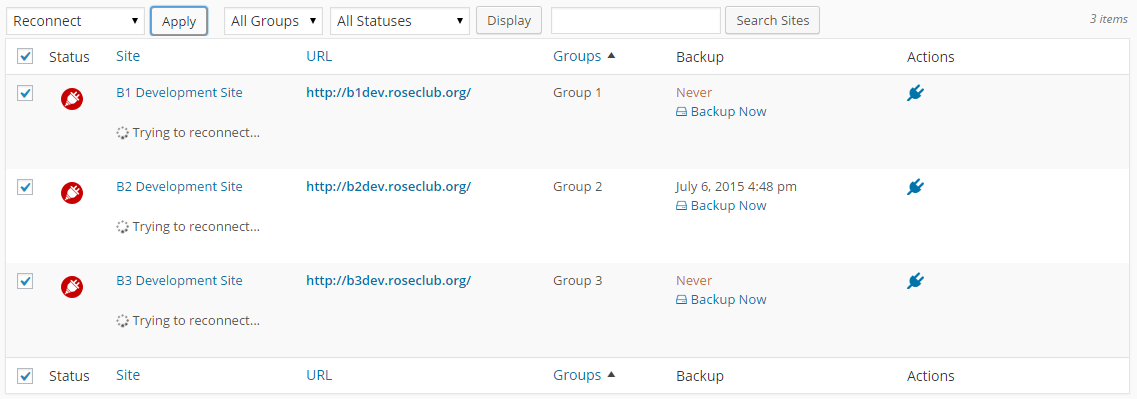Click the Never backup text in B3 row

point(694,280)
